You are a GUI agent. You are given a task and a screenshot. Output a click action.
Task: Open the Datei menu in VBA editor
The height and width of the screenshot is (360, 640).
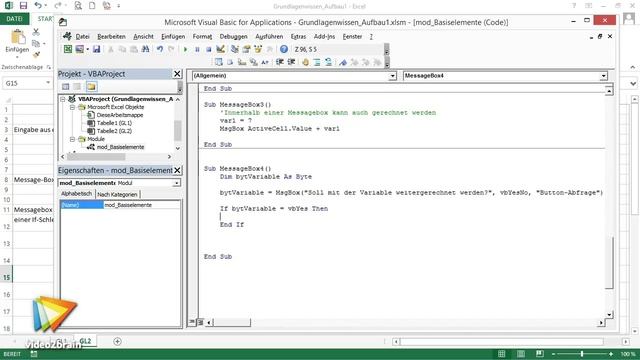(82, 37)
